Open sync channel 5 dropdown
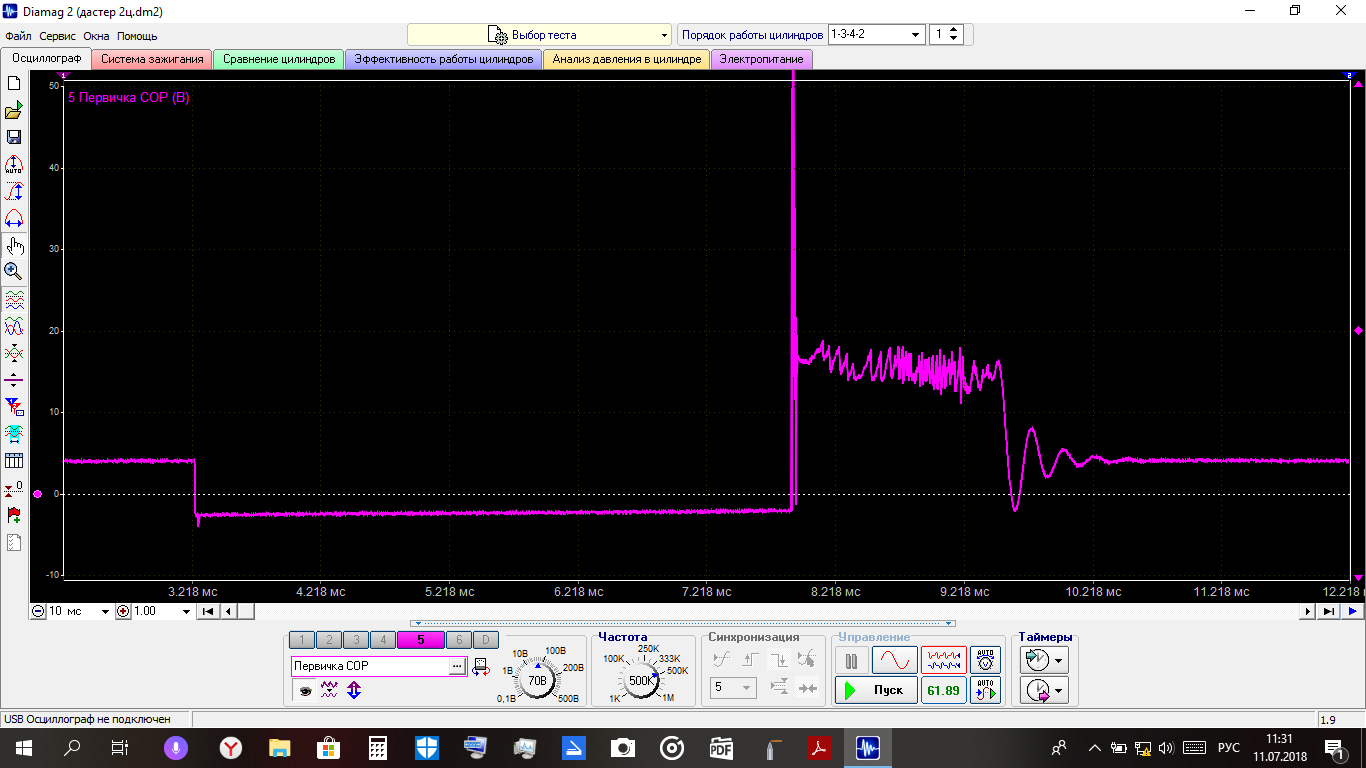This screenshot has height=768, width=1366. click(733, 688)
